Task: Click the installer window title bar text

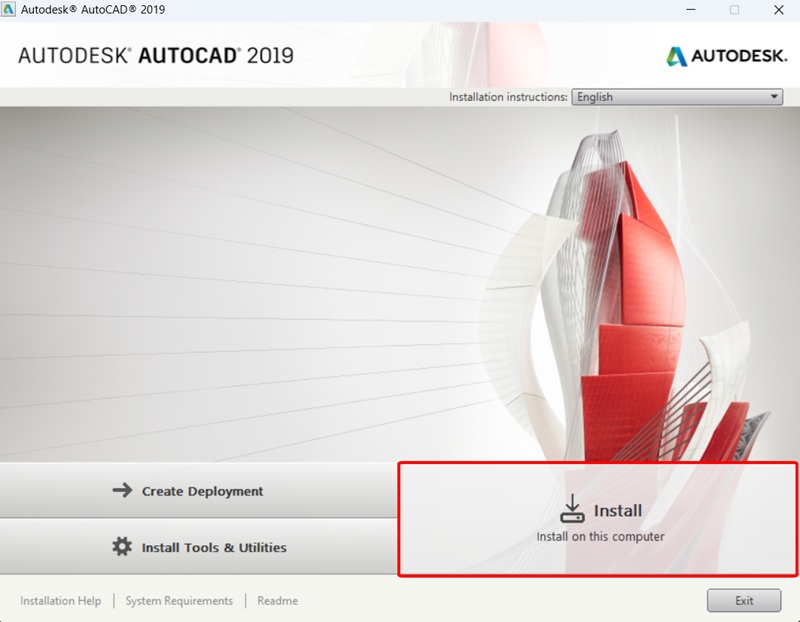Action: pos(94,10)
